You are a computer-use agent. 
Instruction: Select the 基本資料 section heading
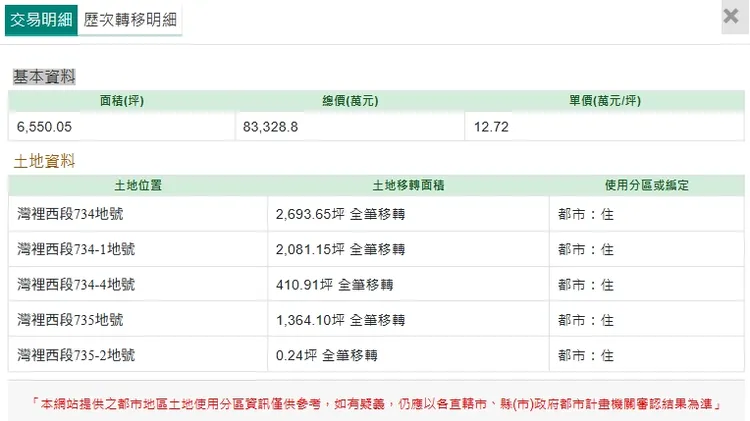44,77
